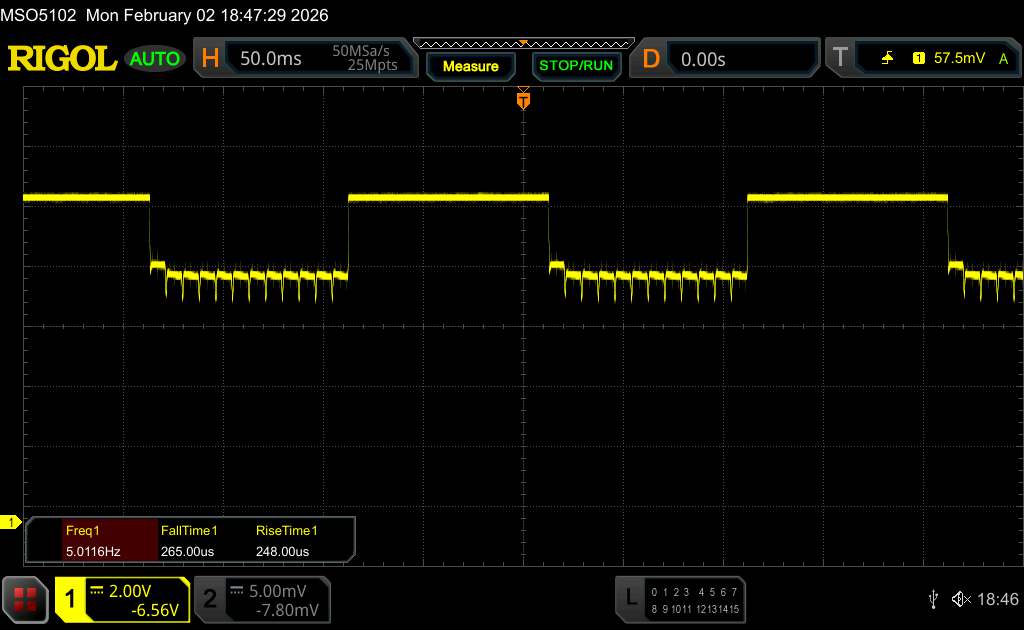Click the USB device status icon
This screenshot has height=630, width=1024.
coord(934,598)
